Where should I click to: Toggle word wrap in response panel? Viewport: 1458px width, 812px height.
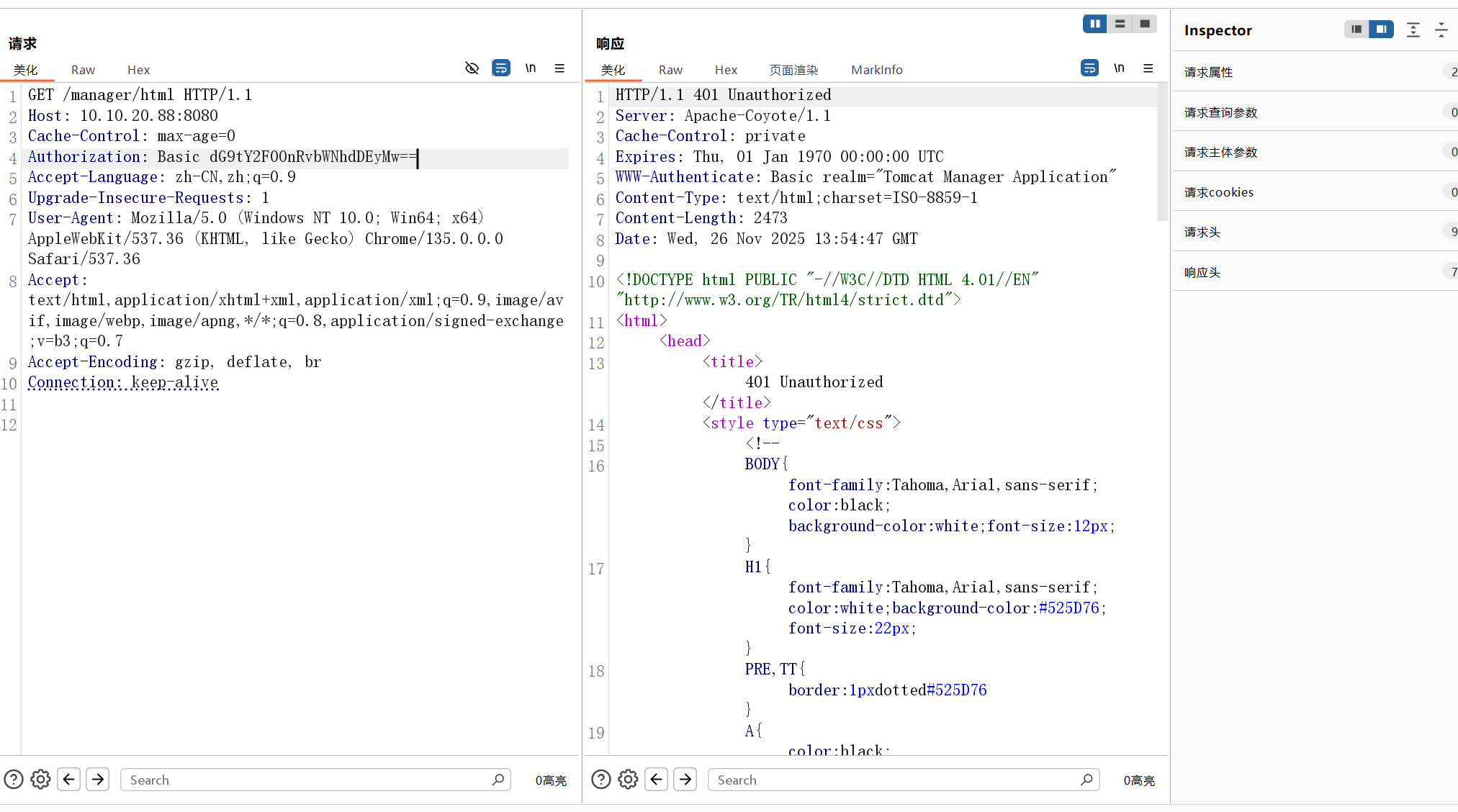pos(1089,68)
